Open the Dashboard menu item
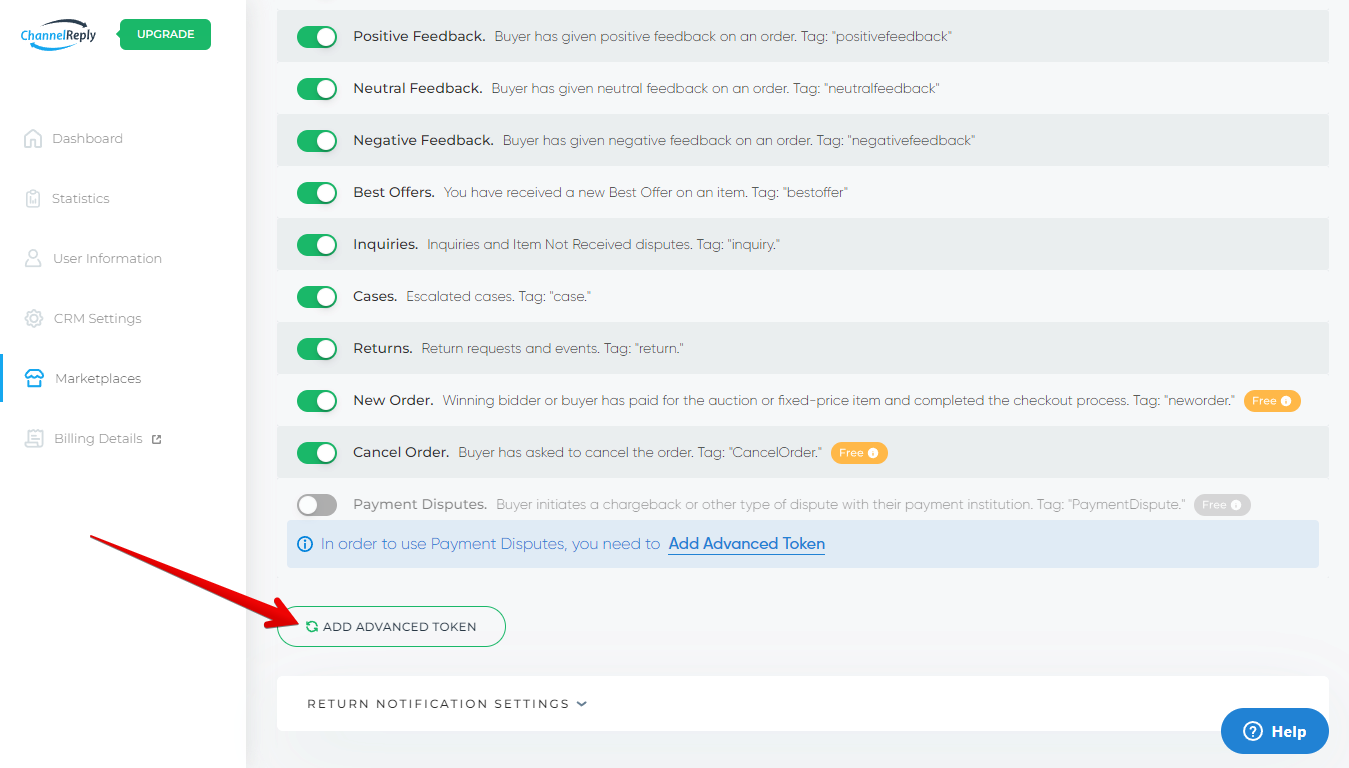Viewport: 1349px width, 768px height. 87,138
